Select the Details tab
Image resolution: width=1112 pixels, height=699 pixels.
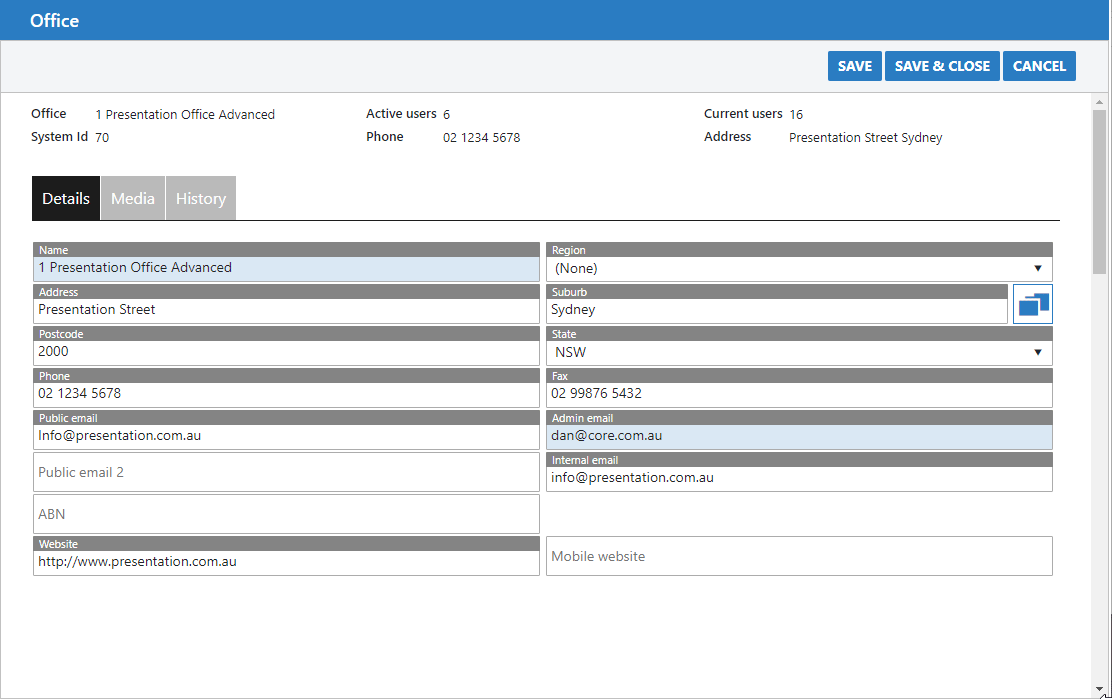[x=66, y=198]
